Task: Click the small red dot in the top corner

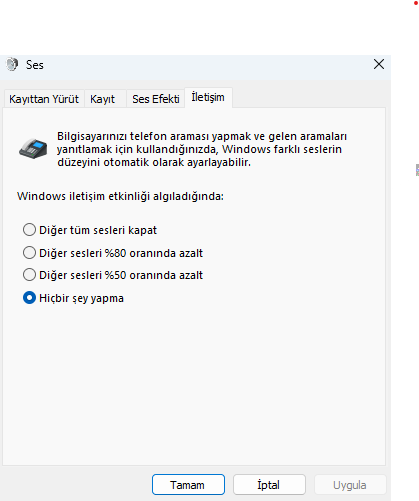Action: pyautogui.click(x=416, y=3)
